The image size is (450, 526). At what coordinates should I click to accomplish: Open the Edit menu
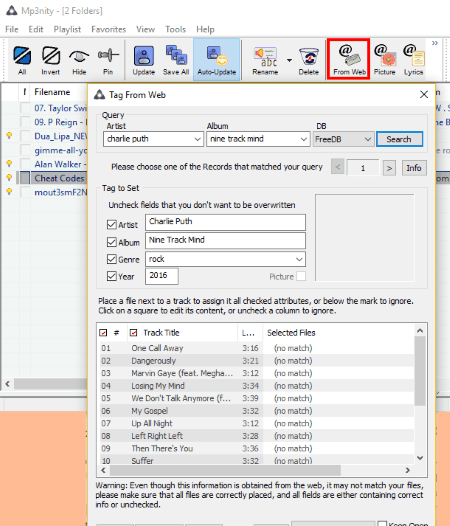36,30
